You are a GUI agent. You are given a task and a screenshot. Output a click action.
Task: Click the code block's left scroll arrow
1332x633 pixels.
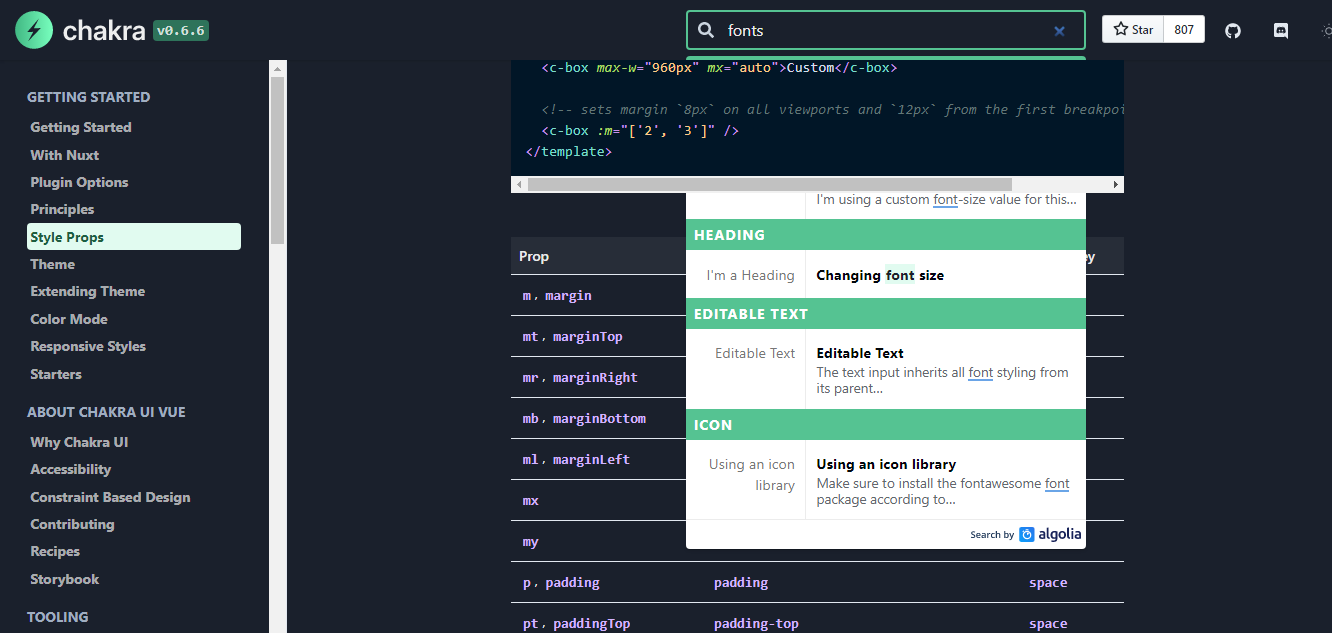click(x=518, y=185)
